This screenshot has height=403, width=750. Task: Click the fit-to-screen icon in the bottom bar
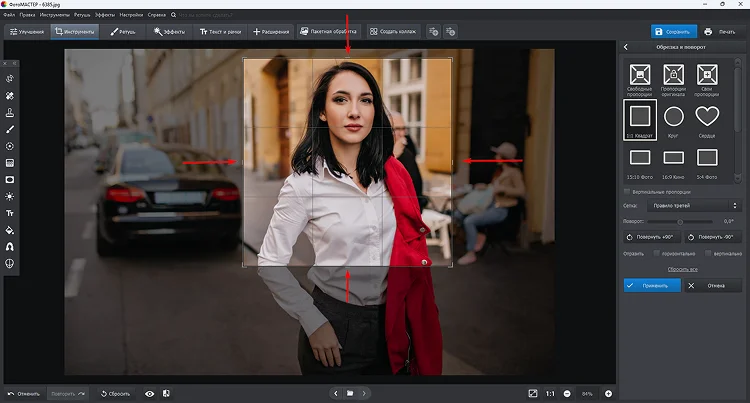(532, 393)
